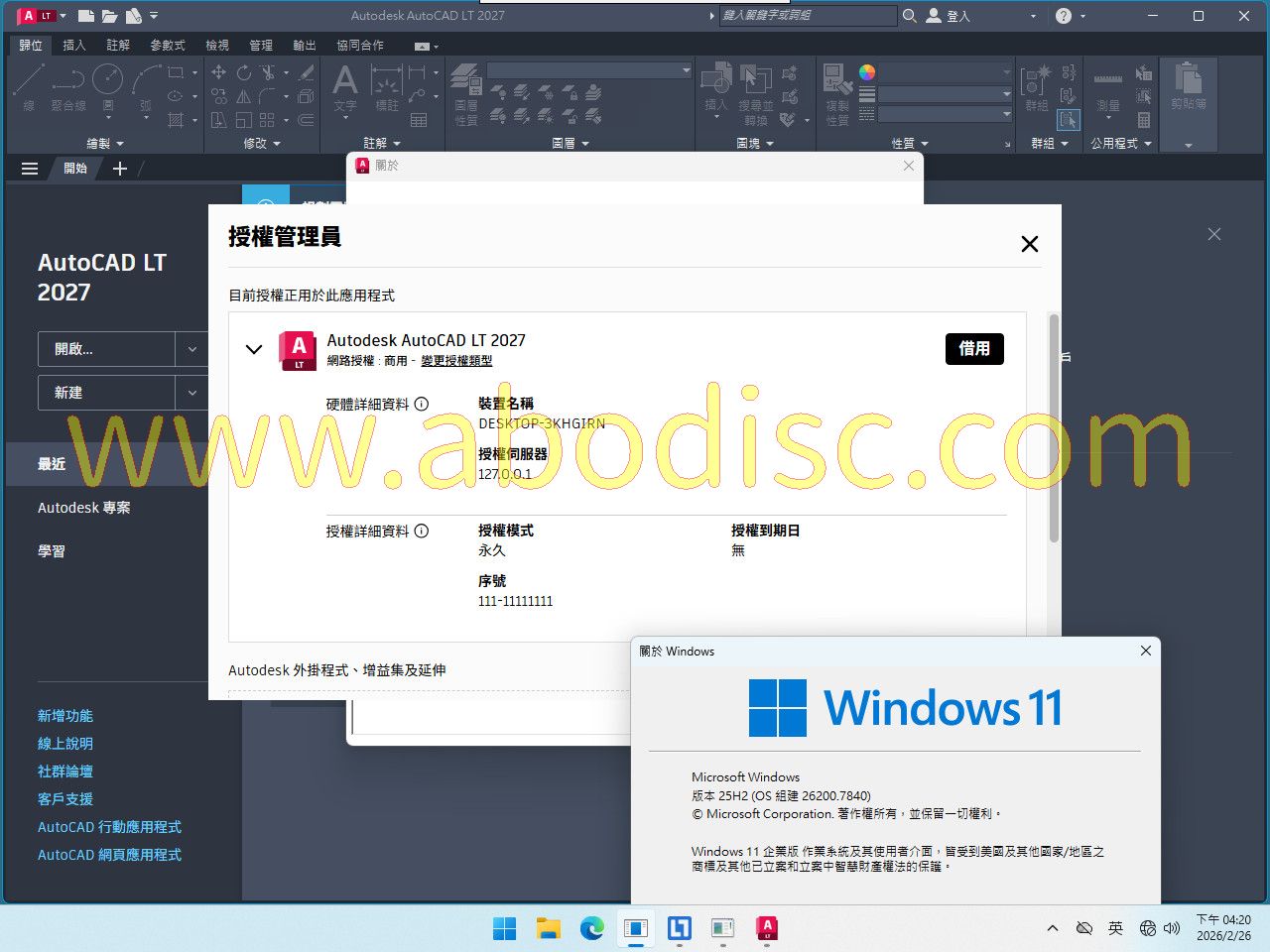Click the 變更授權類型 change license type link
The width and height of the screenshot is (1270, 952).
click(x=456, y=361)
